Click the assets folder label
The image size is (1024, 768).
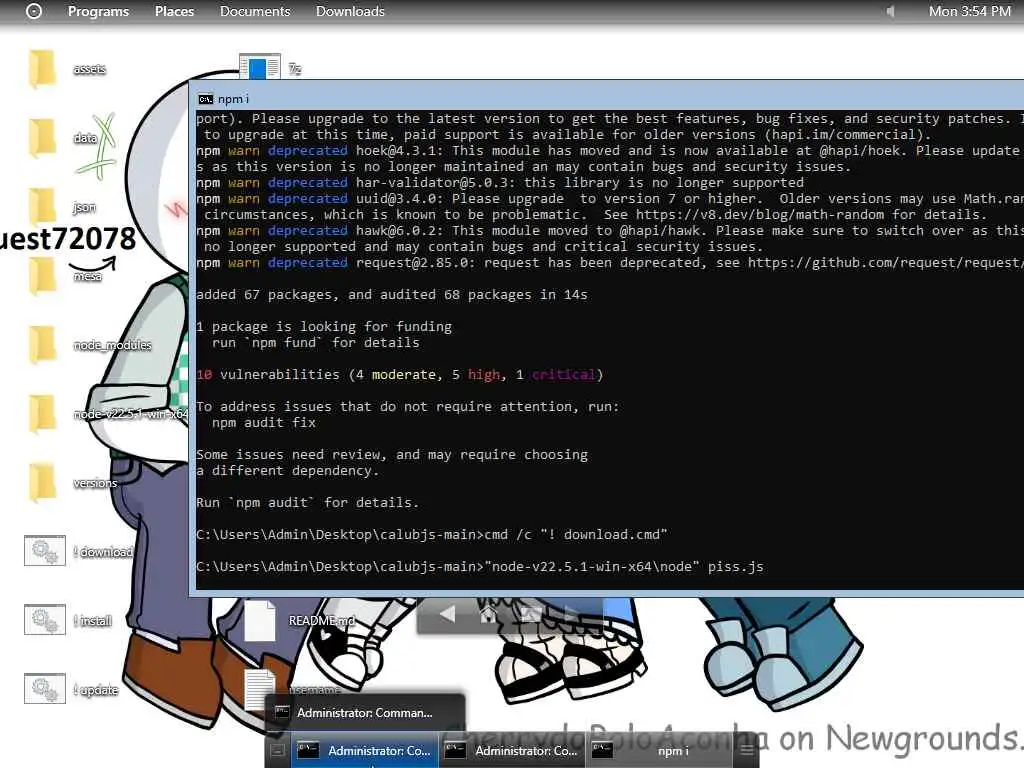click(89, 69)
